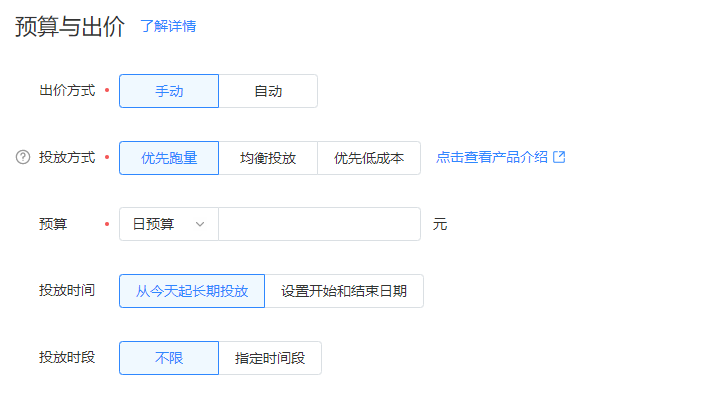Open the 日预算 budget type dropdown
Image resolution: width=703 pixels, height=393 pixels.
(169, 224)
